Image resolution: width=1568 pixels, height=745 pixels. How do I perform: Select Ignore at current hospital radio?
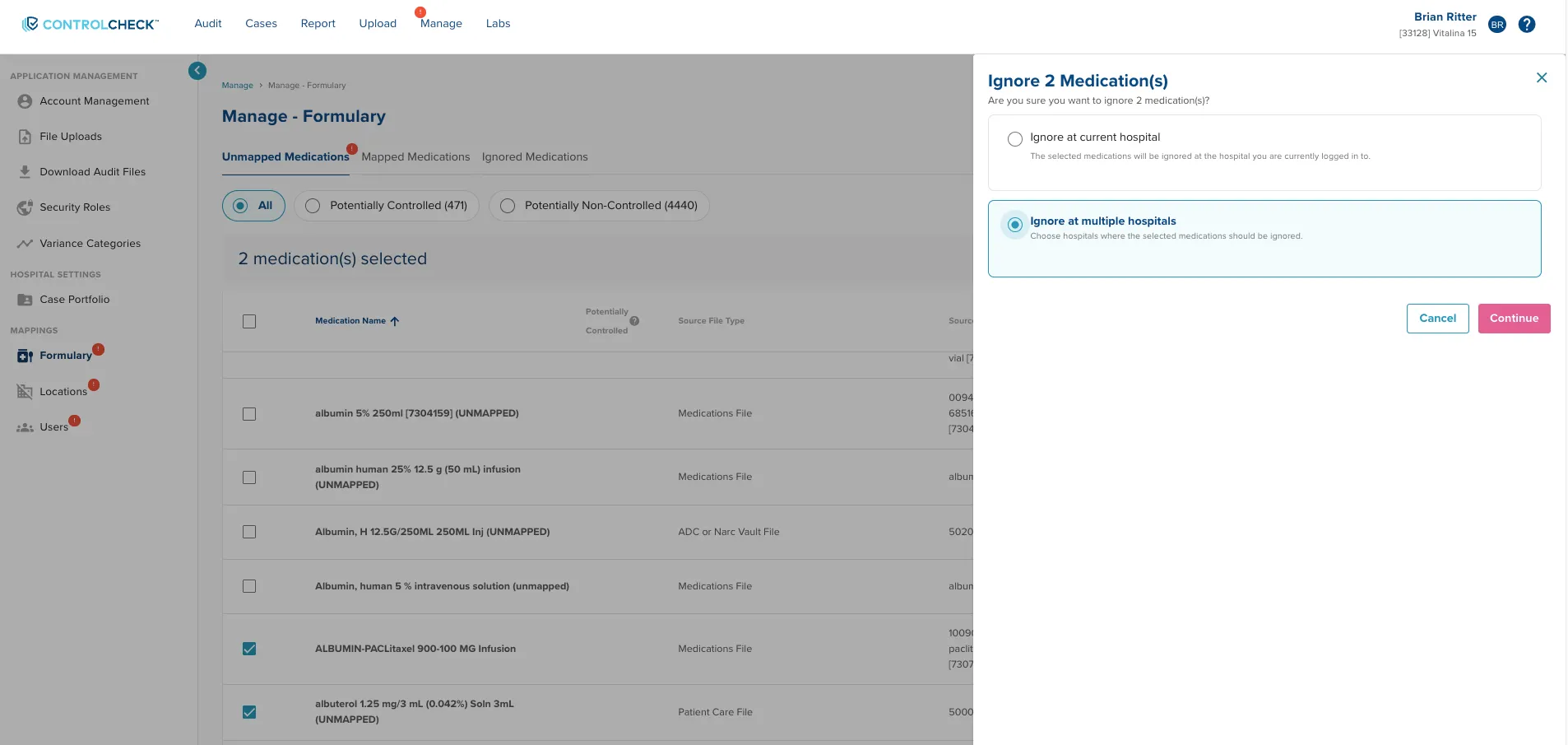pos(1015,139)
